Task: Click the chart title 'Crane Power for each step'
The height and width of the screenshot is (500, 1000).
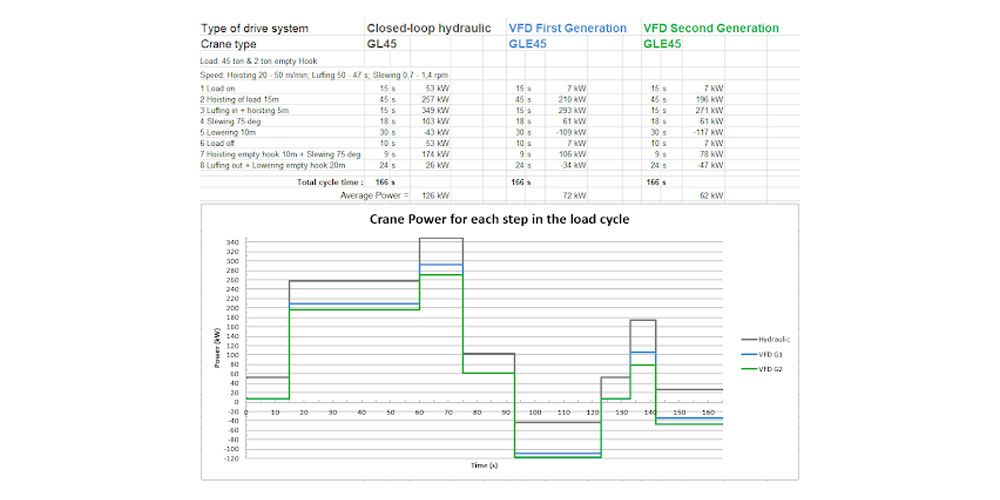Action: [x=499, y=219]
